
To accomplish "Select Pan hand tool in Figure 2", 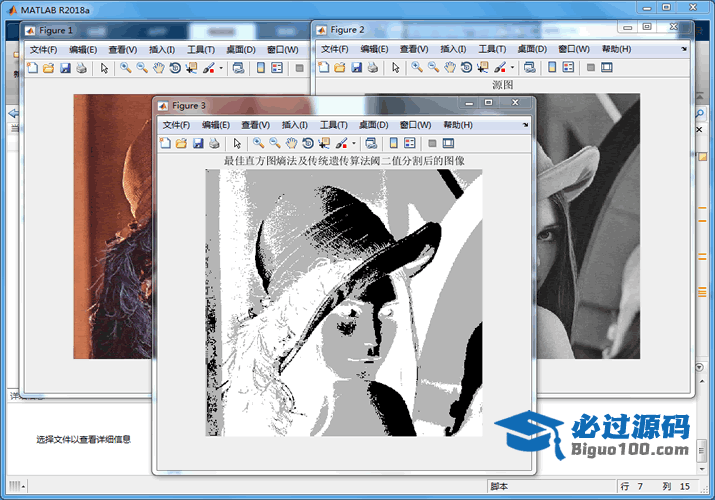I will click(450, 67).
